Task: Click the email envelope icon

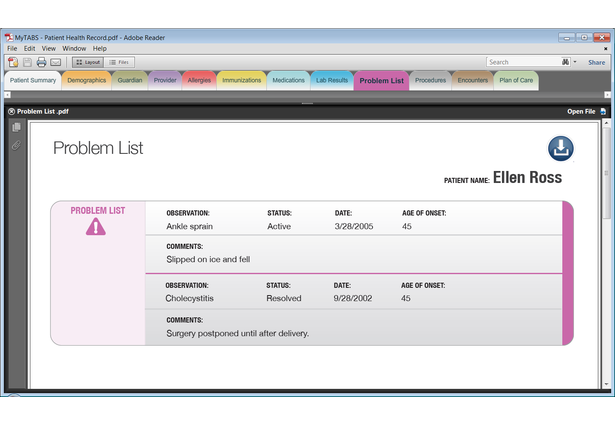Action: coord(56,62)
